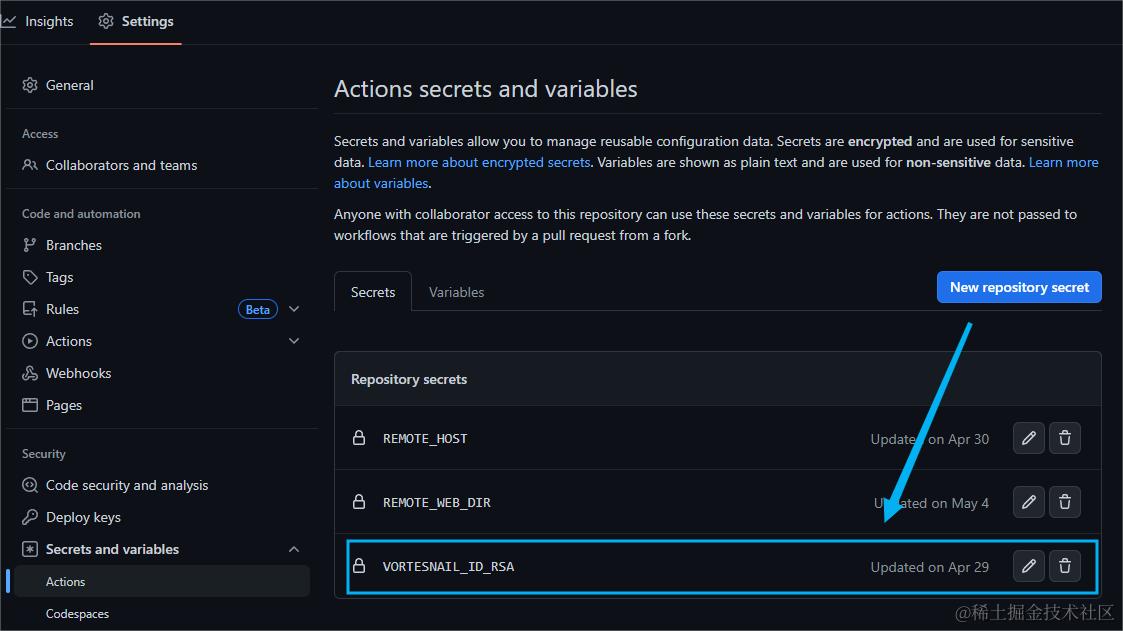Edit the VORTESNAIL_ID_RSA secret pencil icon
The image size is (1123, 631).
(1028, 566)
